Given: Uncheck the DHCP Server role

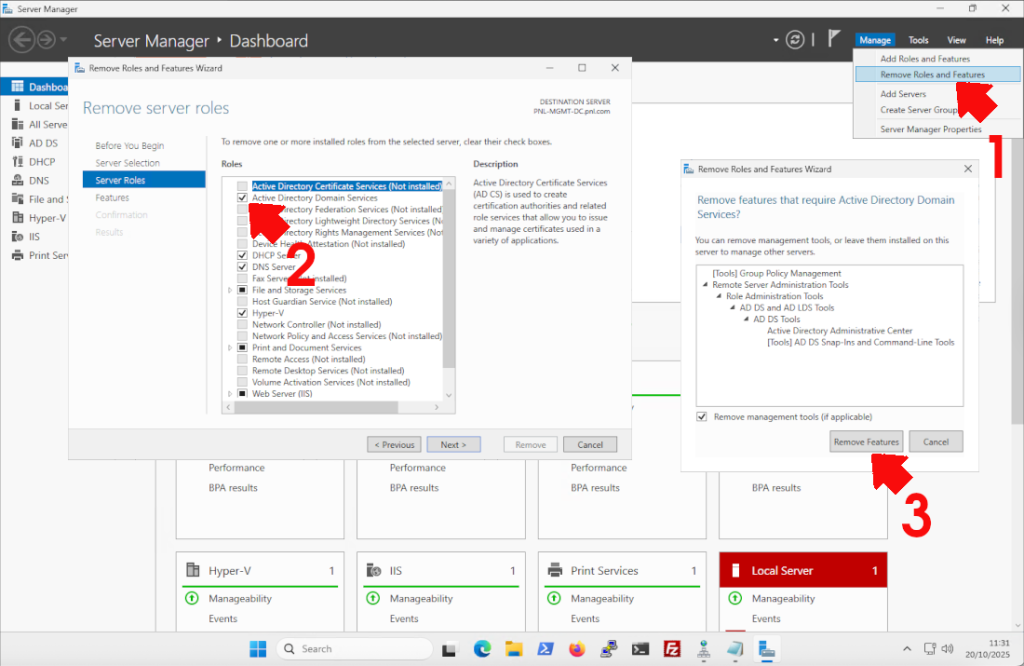Looking at the screenshot, I should 241,256.
